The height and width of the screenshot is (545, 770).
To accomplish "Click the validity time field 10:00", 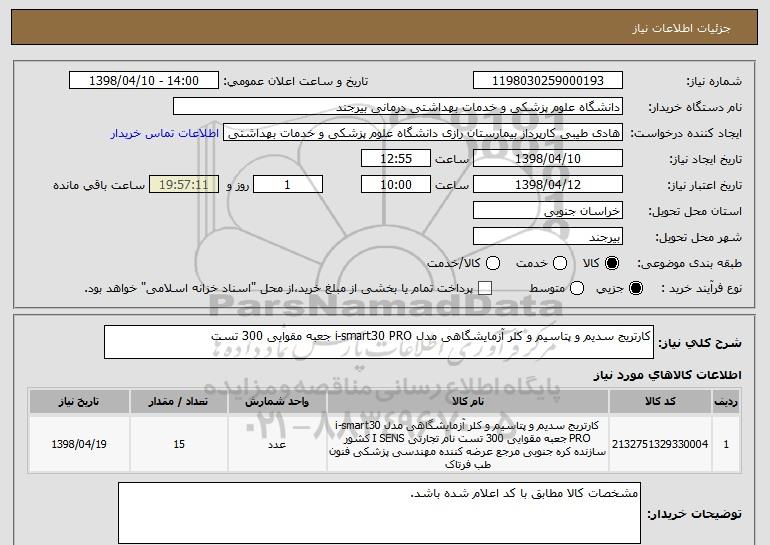I will (x=396, y=185).
